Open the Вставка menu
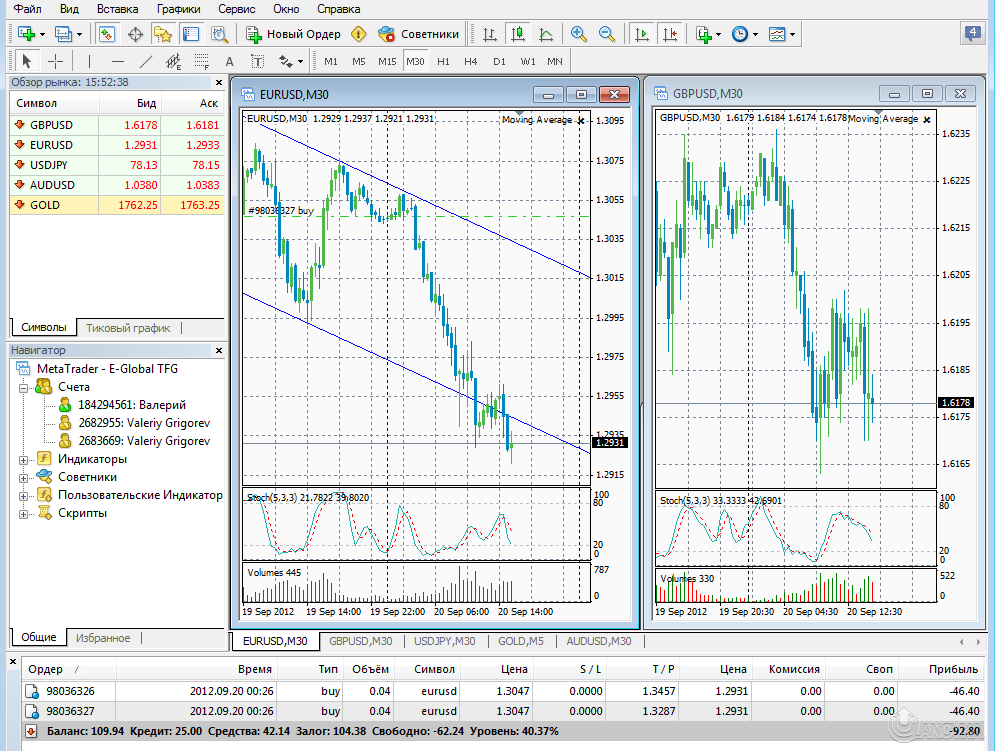This screenshot has width=995, height=751. click(x=117, y=9)
